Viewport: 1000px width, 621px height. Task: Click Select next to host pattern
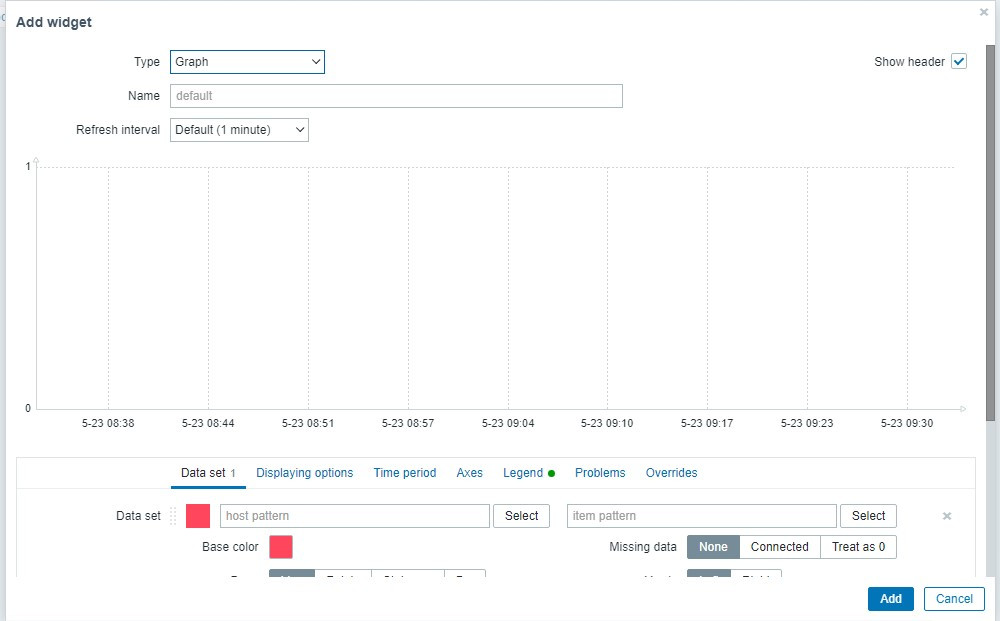click(521, 516)
